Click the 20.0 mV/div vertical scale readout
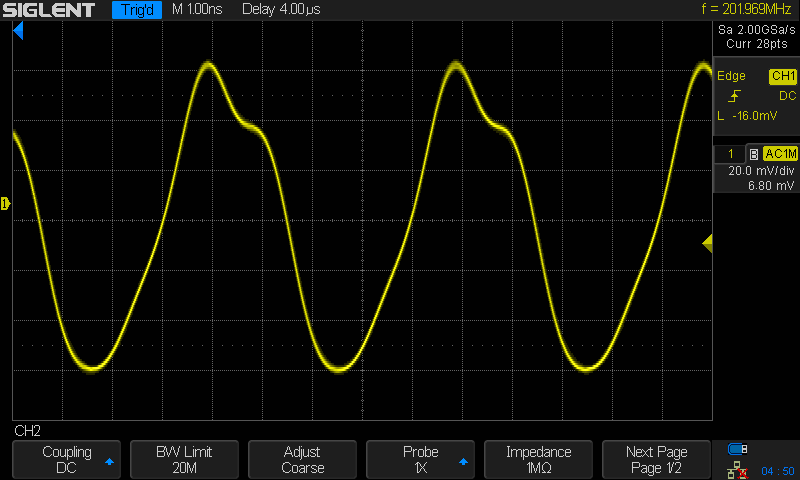This screenshot has height=480, width=800. tap(758, 171)
